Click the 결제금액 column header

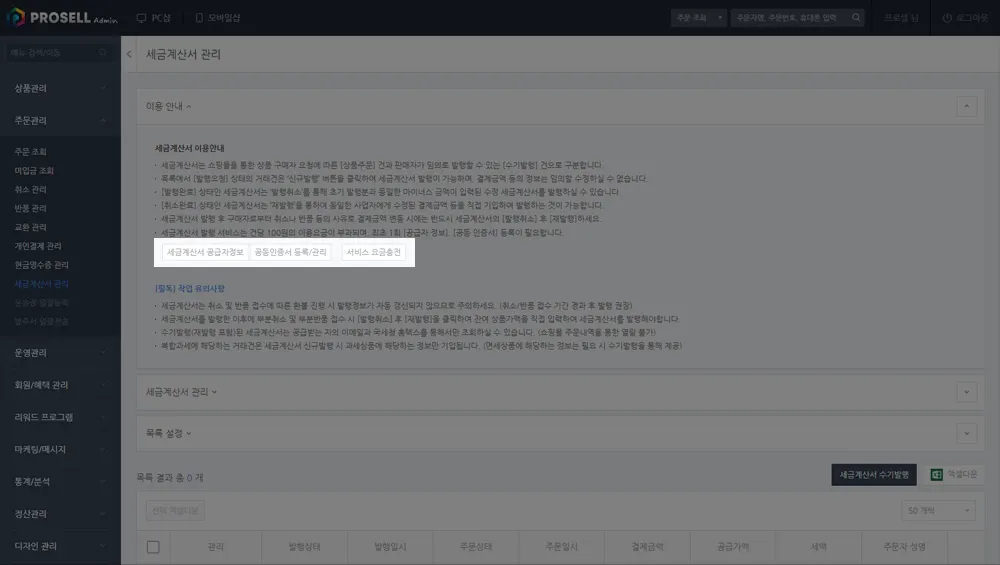pyautogui.click(x=647, y=547)
